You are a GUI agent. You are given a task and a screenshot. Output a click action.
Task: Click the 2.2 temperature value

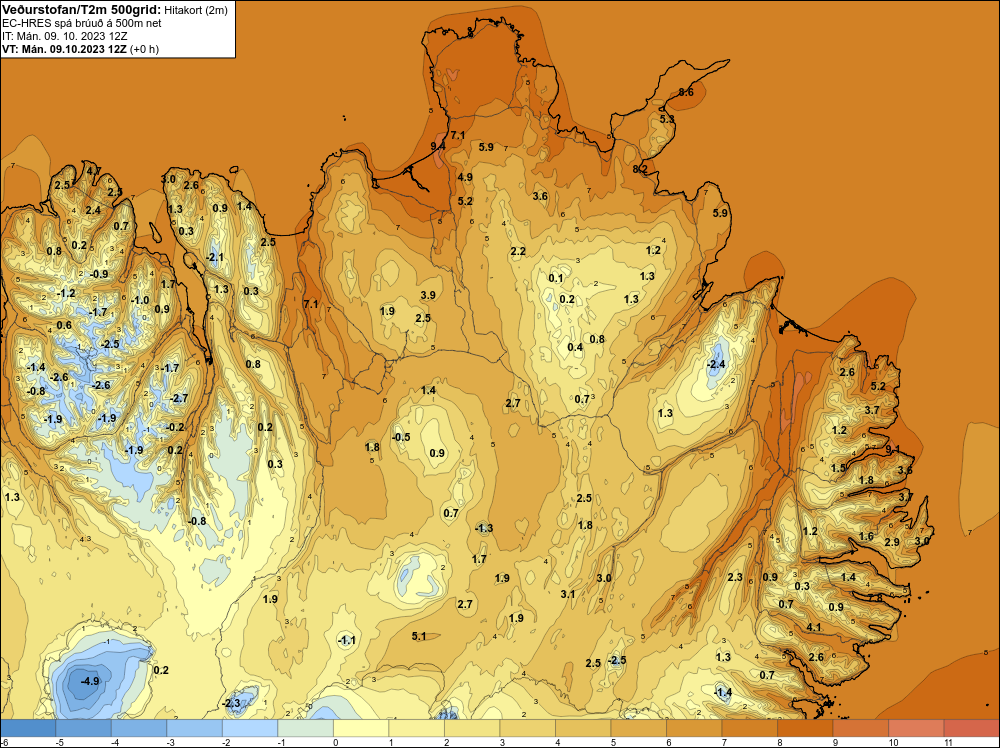pos(518,251)
